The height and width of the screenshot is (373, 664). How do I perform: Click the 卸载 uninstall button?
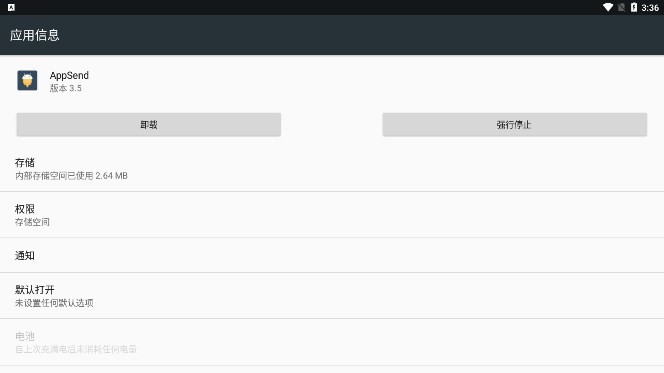(x=149, y=124)
